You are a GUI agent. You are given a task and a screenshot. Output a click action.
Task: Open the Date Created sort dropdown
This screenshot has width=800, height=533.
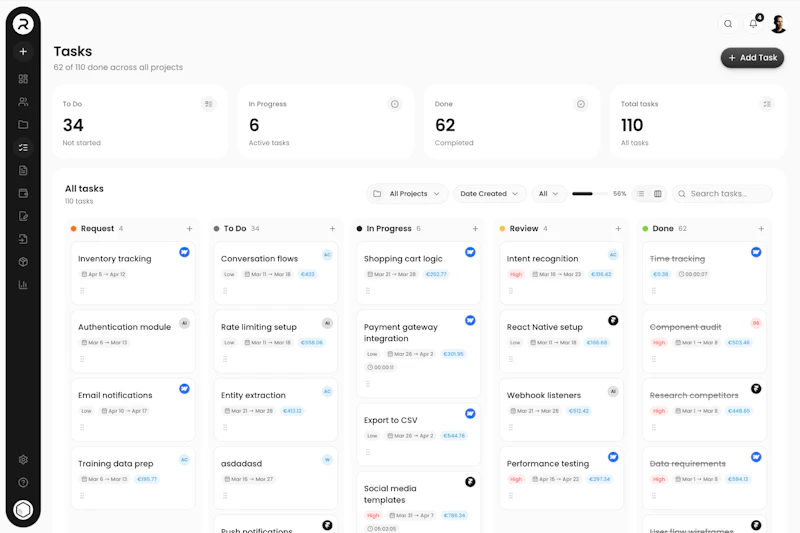point(489,194)
